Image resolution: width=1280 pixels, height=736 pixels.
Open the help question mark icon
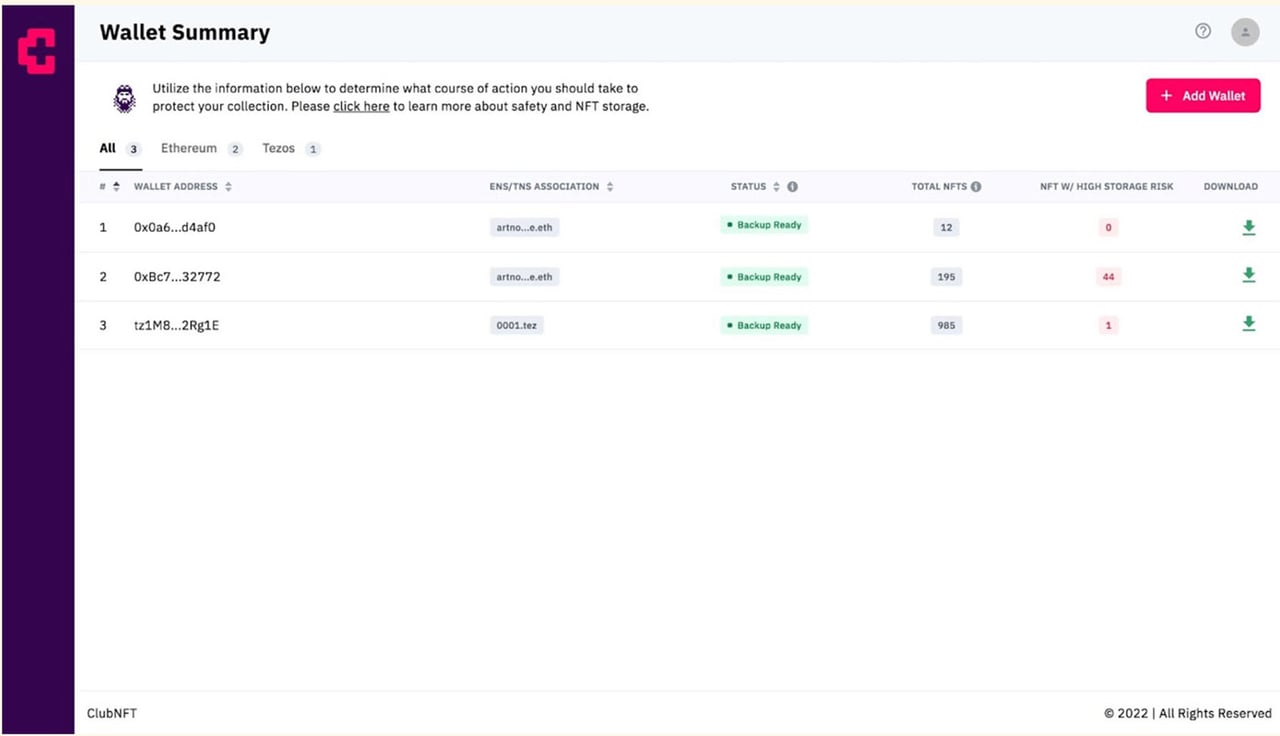1203,31
